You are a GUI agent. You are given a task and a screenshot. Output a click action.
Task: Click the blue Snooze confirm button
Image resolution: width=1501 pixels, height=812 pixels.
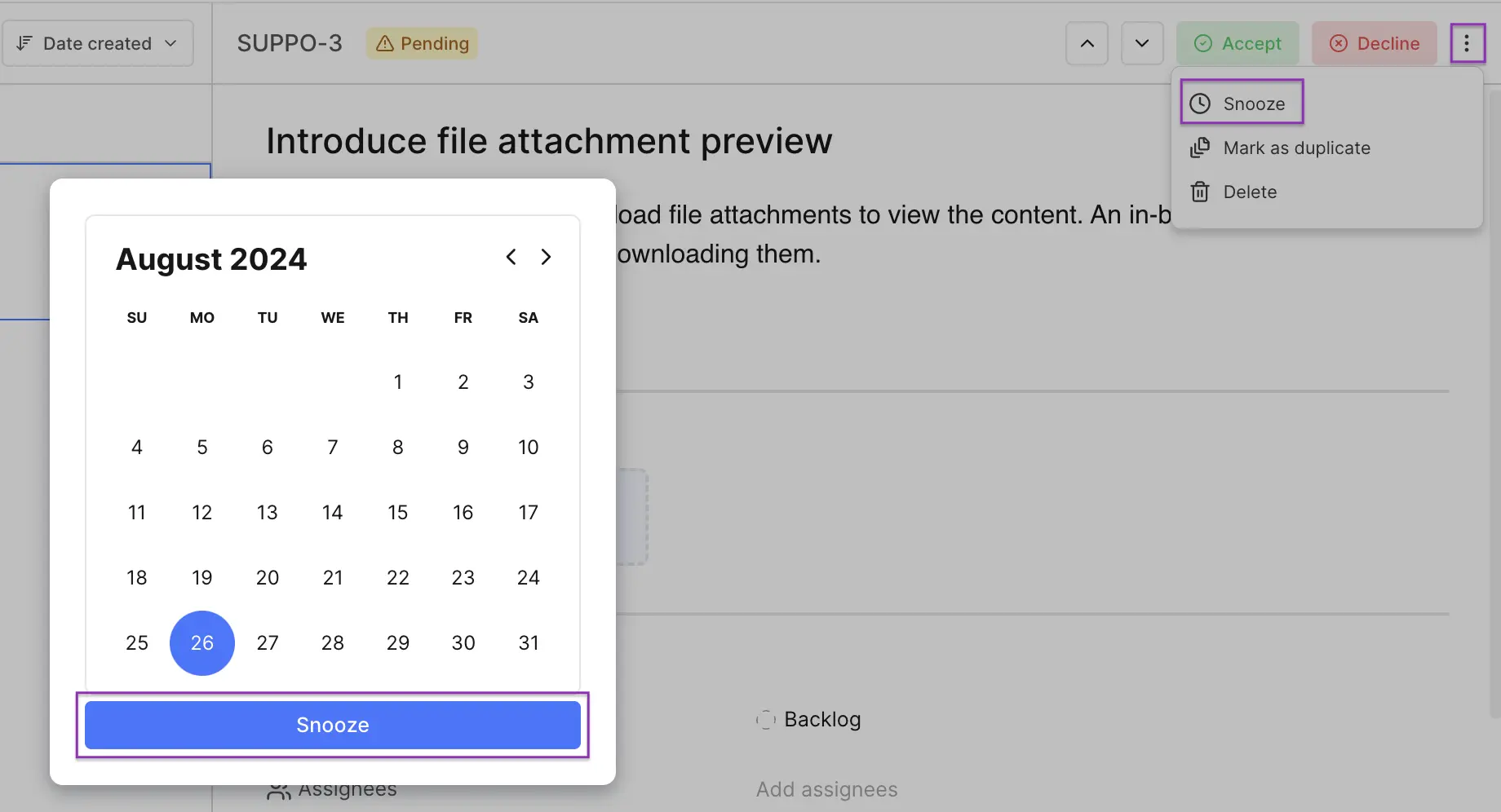click(333, 725)
